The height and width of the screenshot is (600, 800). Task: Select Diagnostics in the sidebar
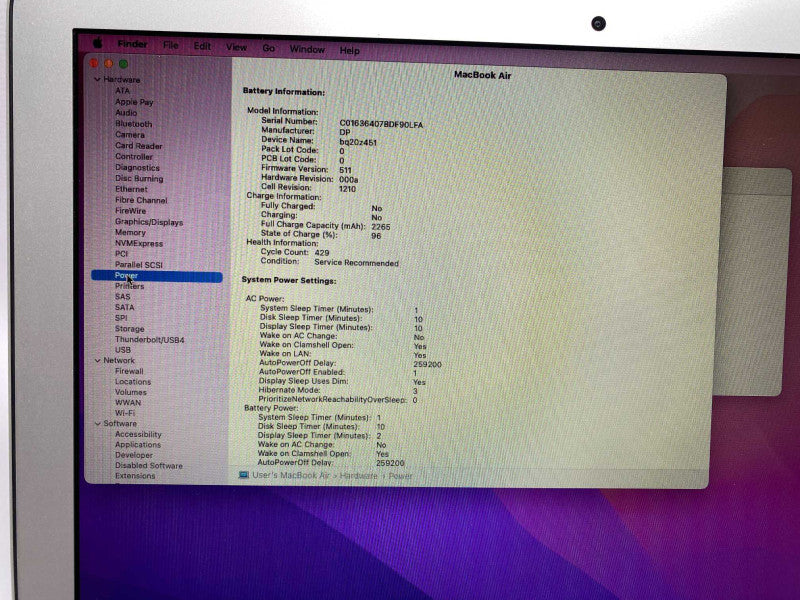[137, 167]
